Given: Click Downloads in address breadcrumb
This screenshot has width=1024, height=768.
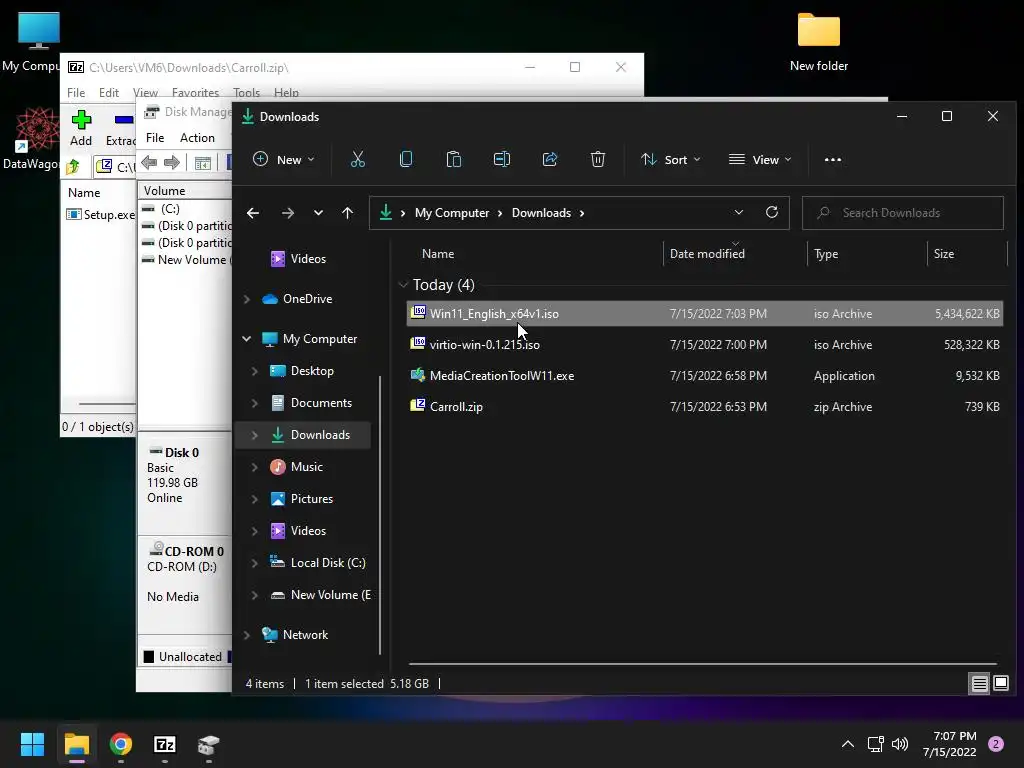Looking at the screenshot, I should [x=541, y=213].
